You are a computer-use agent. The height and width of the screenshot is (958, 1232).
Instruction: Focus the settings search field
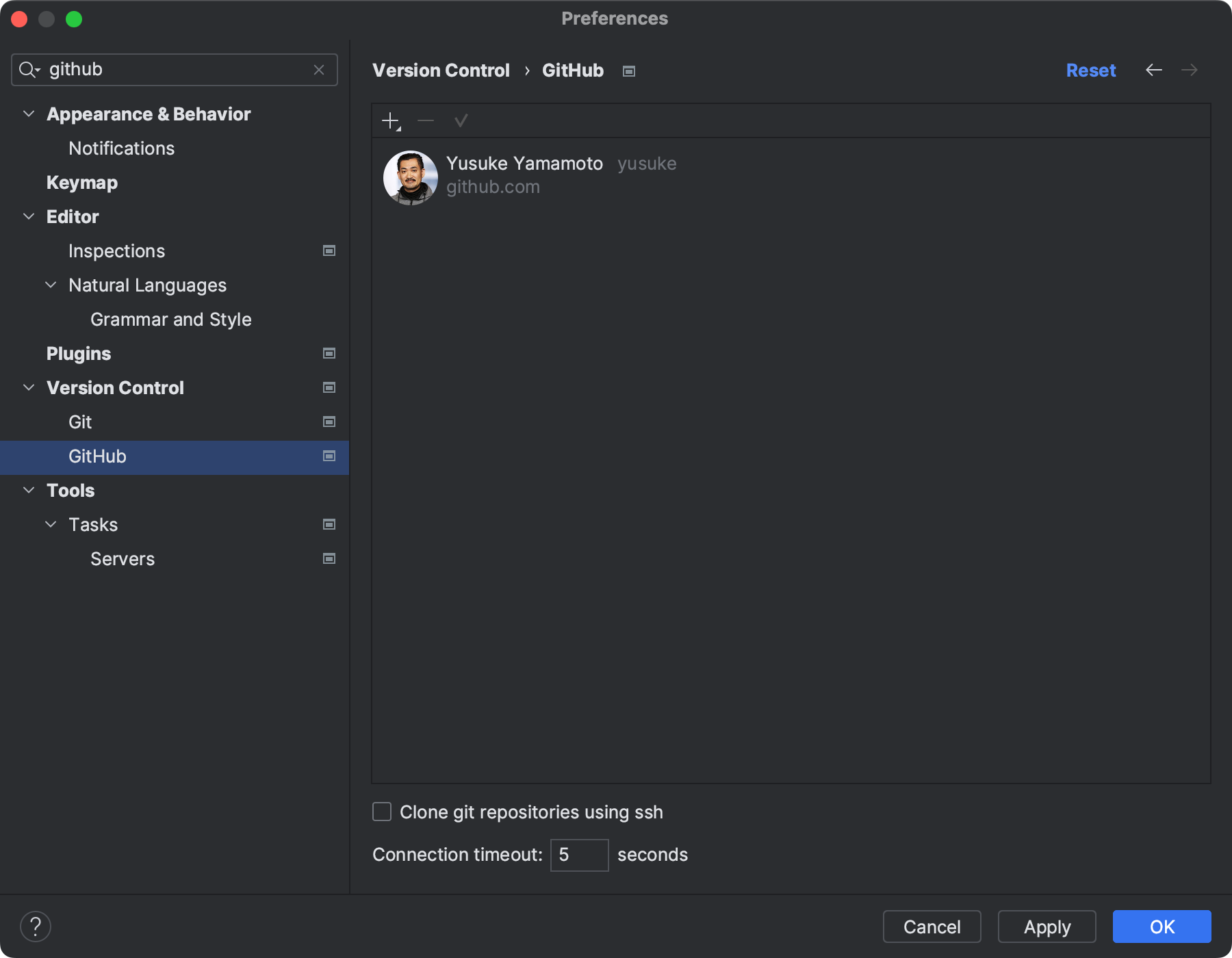(175, 70)
